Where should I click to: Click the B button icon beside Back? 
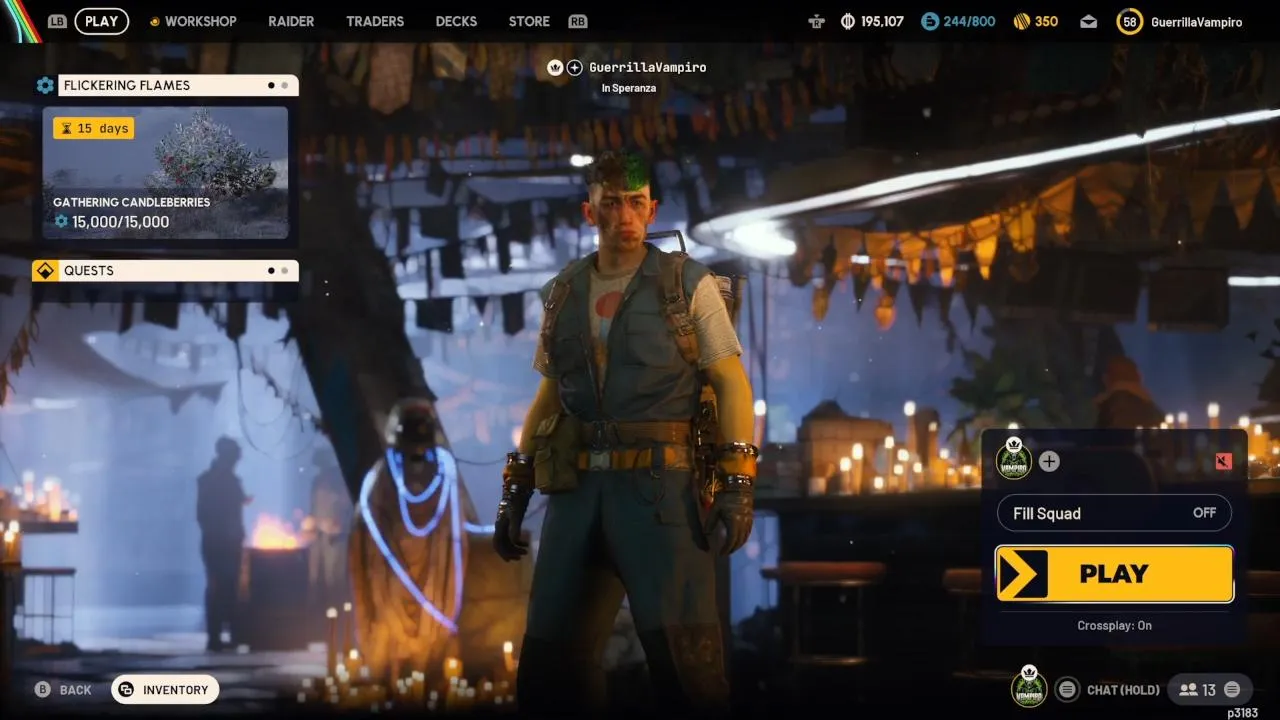click(x=42, y=689)
